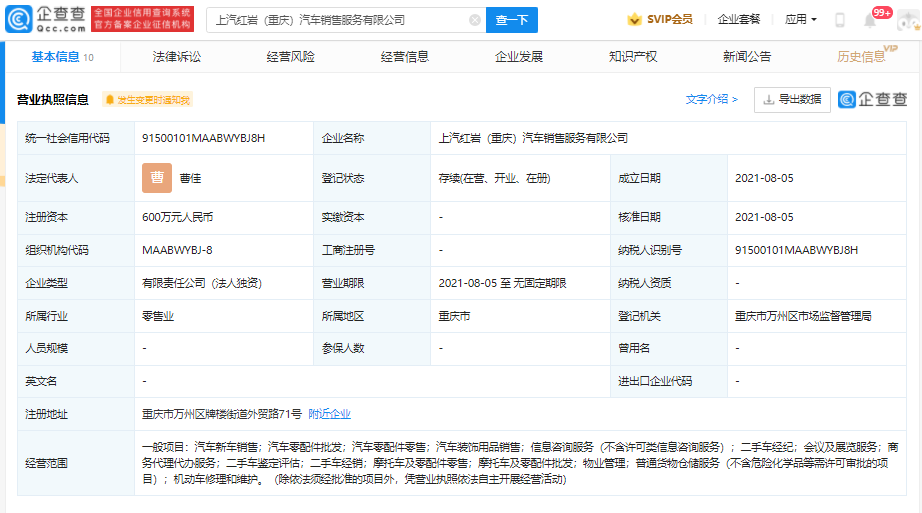Click the 企查查 logo beside export button
The height and width of the screenshot is (513, 922).
point(873,99)
